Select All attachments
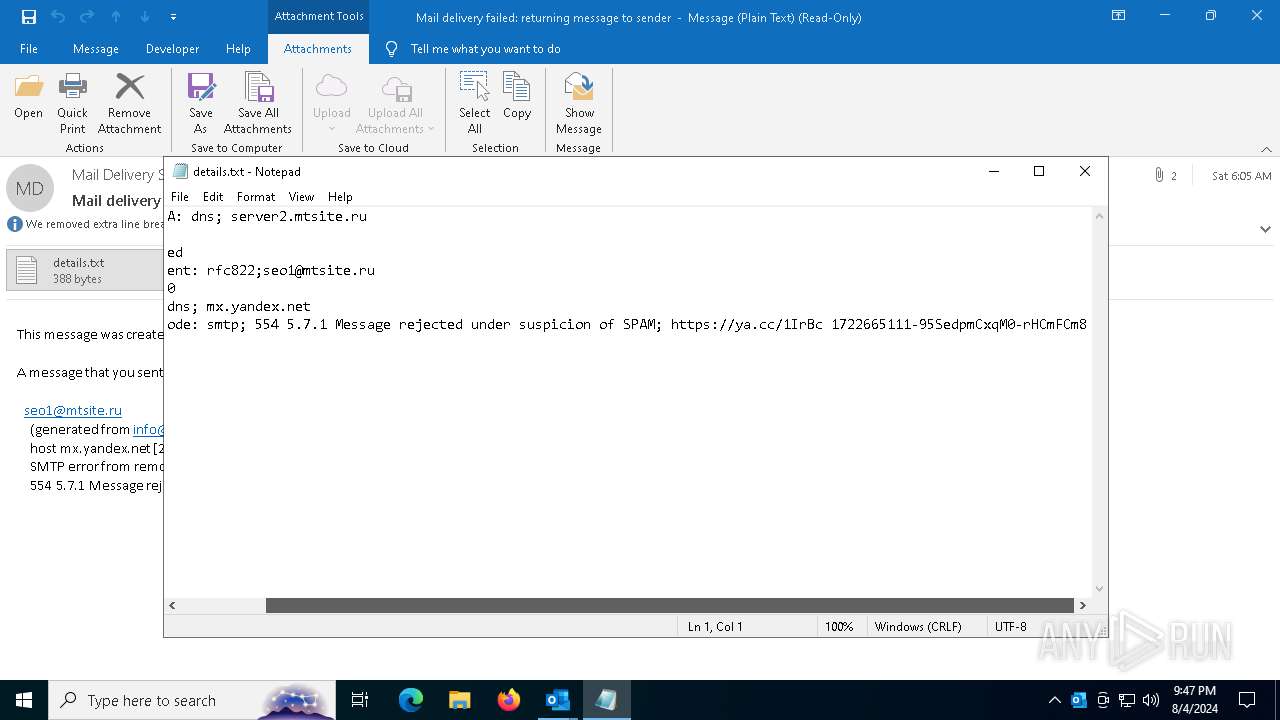Screen dimensions: 1280x720 pyautogui.click(x=475, y=103)
